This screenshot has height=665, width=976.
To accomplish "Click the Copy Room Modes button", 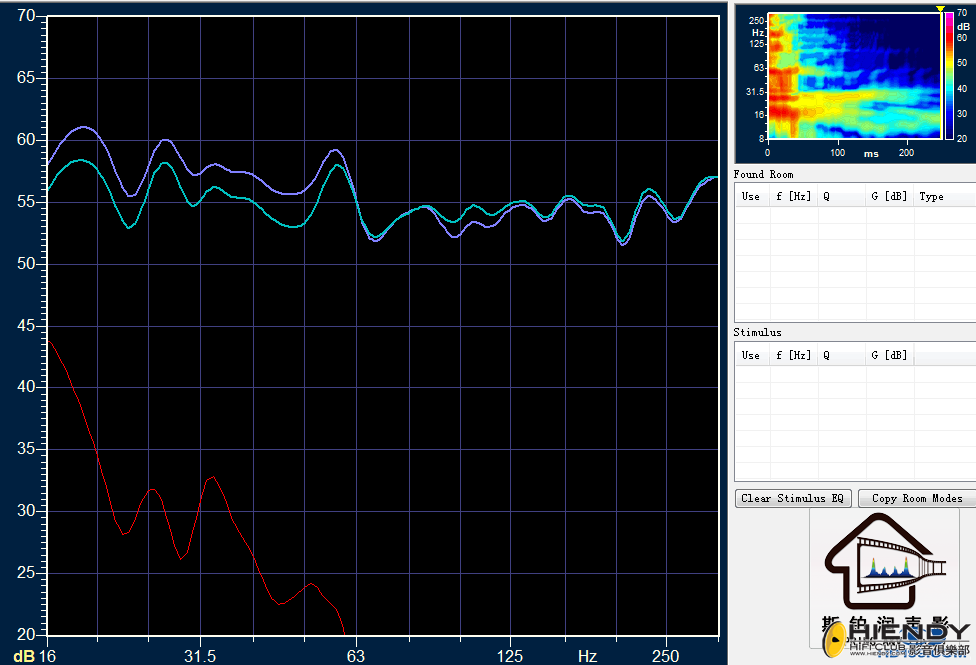I will (916, 498).
